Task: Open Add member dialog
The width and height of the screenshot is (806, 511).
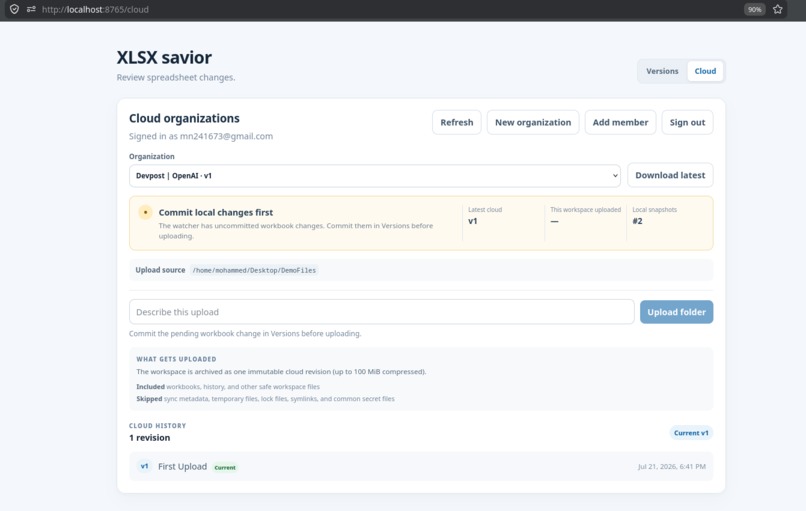Action: pos(620,122)
